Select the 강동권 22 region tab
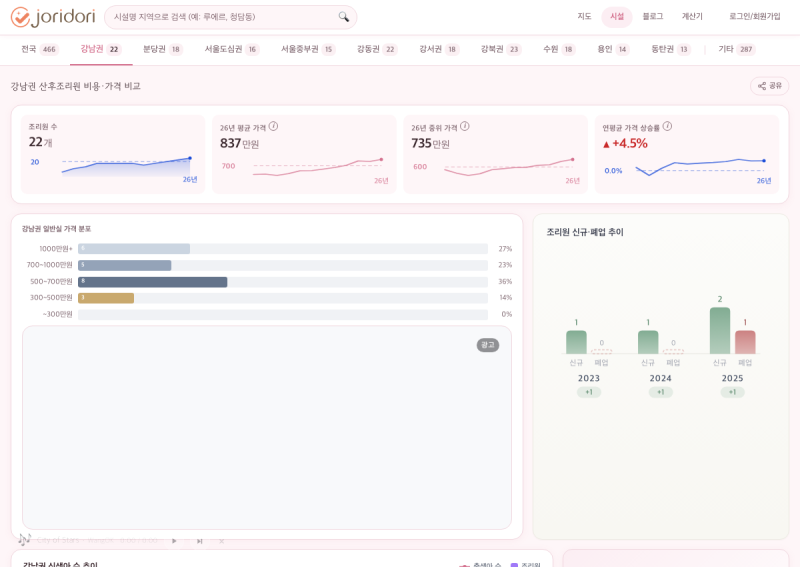 click(377, 49)
